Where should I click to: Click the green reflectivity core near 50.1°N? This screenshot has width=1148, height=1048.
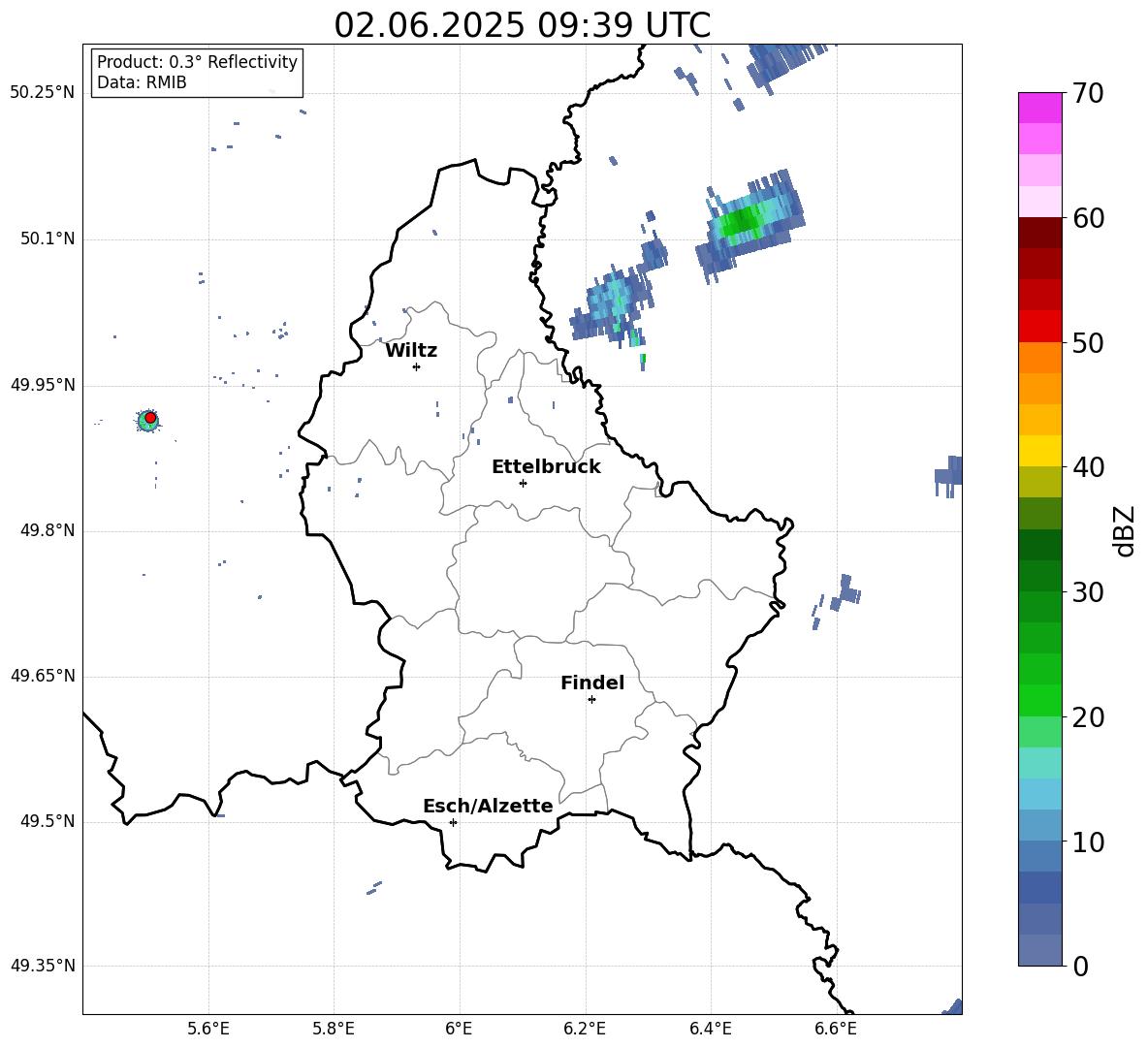click(x=741, y=221)
